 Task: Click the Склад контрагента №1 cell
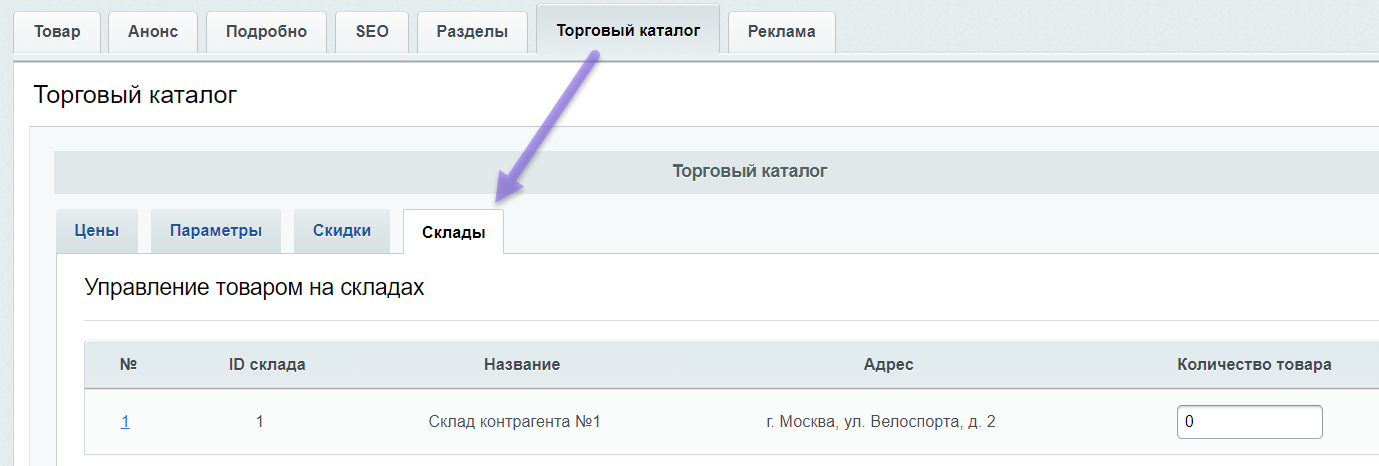pyautogui.click(x=514, y=422)
